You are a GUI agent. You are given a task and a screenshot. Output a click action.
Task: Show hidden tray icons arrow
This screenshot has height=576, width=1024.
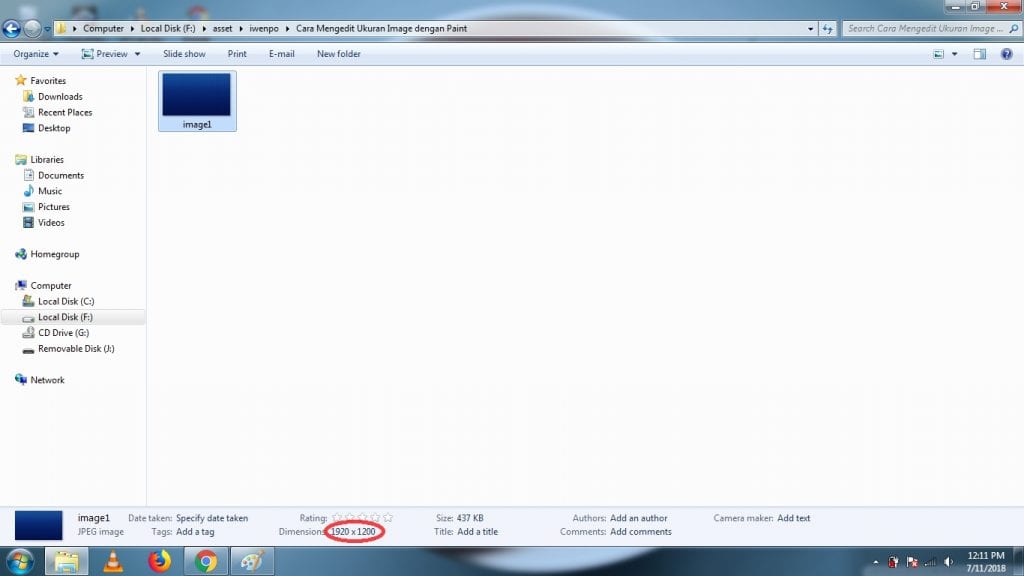click(x=876, y=562)
